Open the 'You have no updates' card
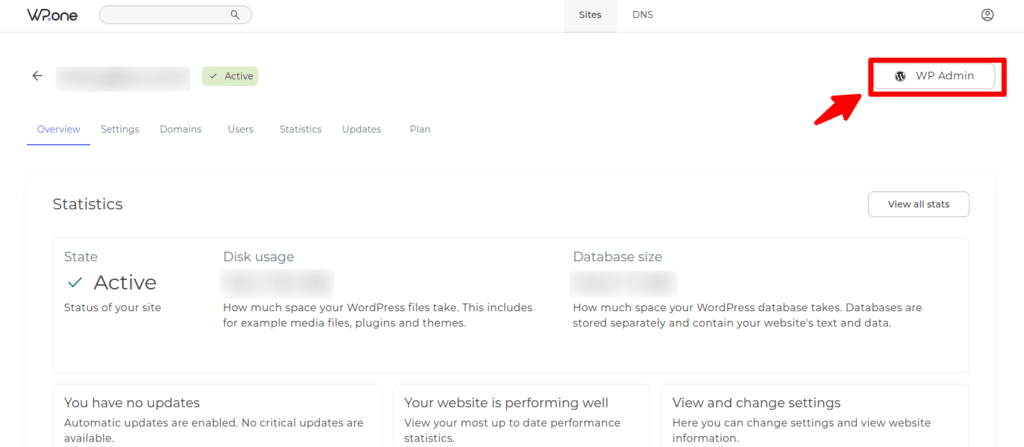The height and width of the screenshot is (447, 1024). point(217,415)
